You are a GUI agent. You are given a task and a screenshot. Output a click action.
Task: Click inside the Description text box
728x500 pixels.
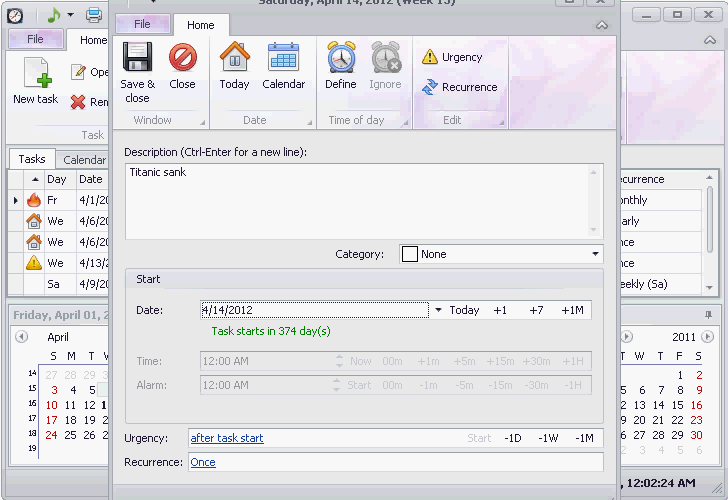tap(364, 201)
